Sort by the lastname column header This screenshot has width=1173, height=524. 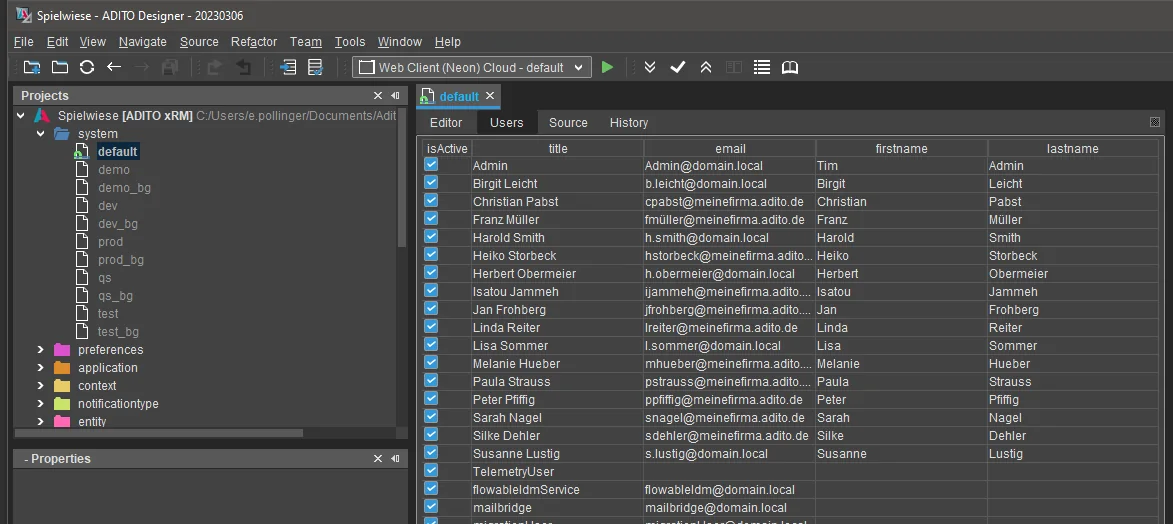1073,148
